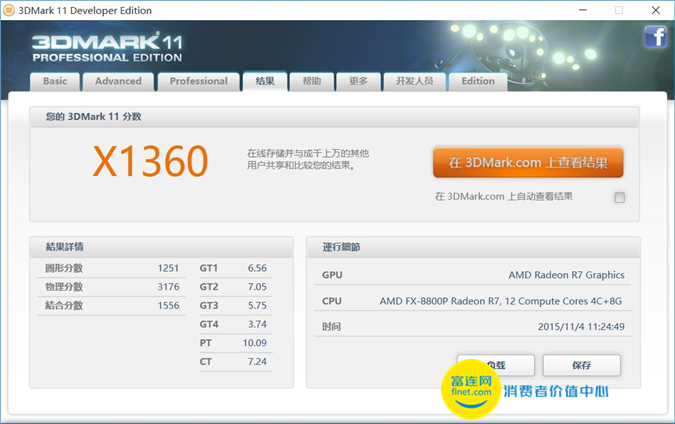675x424 pixels.
Task: Select the CT result 7.24
Action: 257,362
